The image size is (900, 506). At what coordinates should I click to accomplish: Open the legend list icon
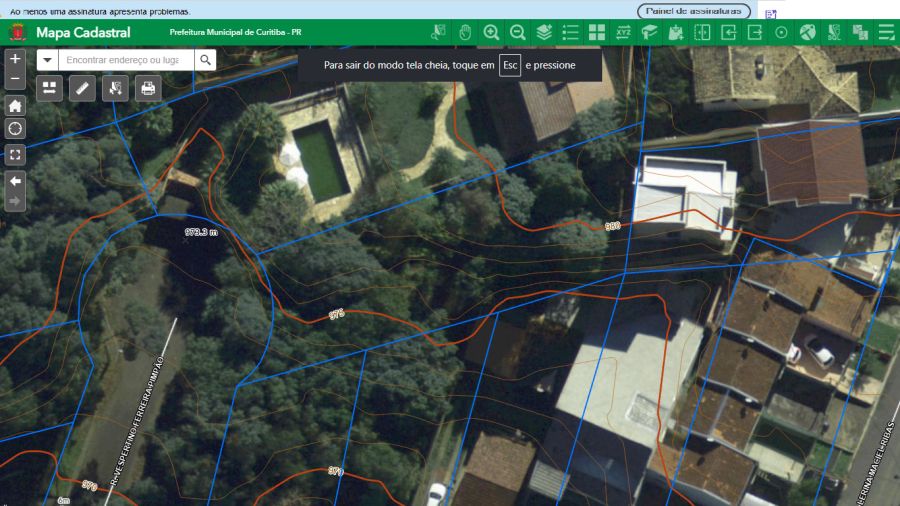pos(571,32)
